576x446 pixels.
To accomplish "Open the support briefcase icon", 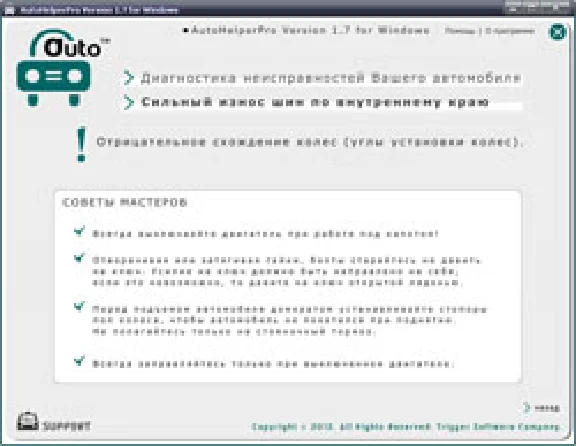I will pos(28,422).
